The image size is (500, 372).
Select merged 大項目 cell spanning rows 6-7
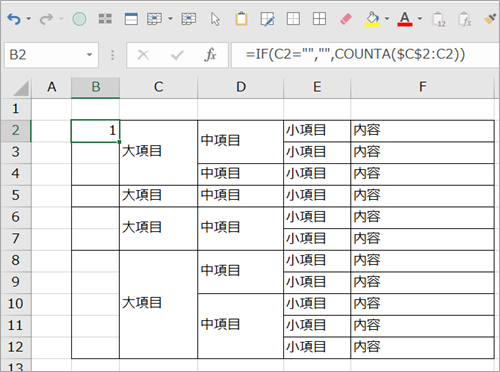click(x=158, y=228)
